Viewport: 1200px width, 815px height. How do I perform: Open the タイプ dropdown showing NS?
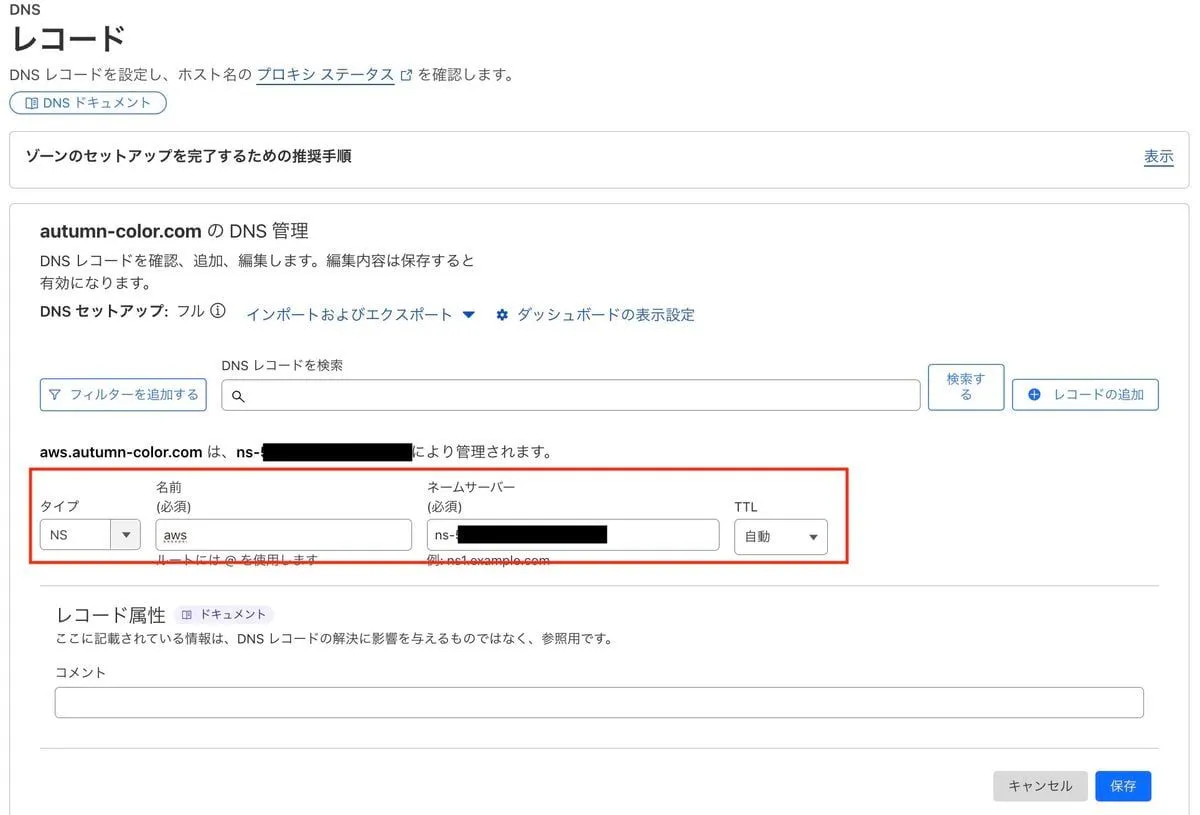[x=90, y=535]
